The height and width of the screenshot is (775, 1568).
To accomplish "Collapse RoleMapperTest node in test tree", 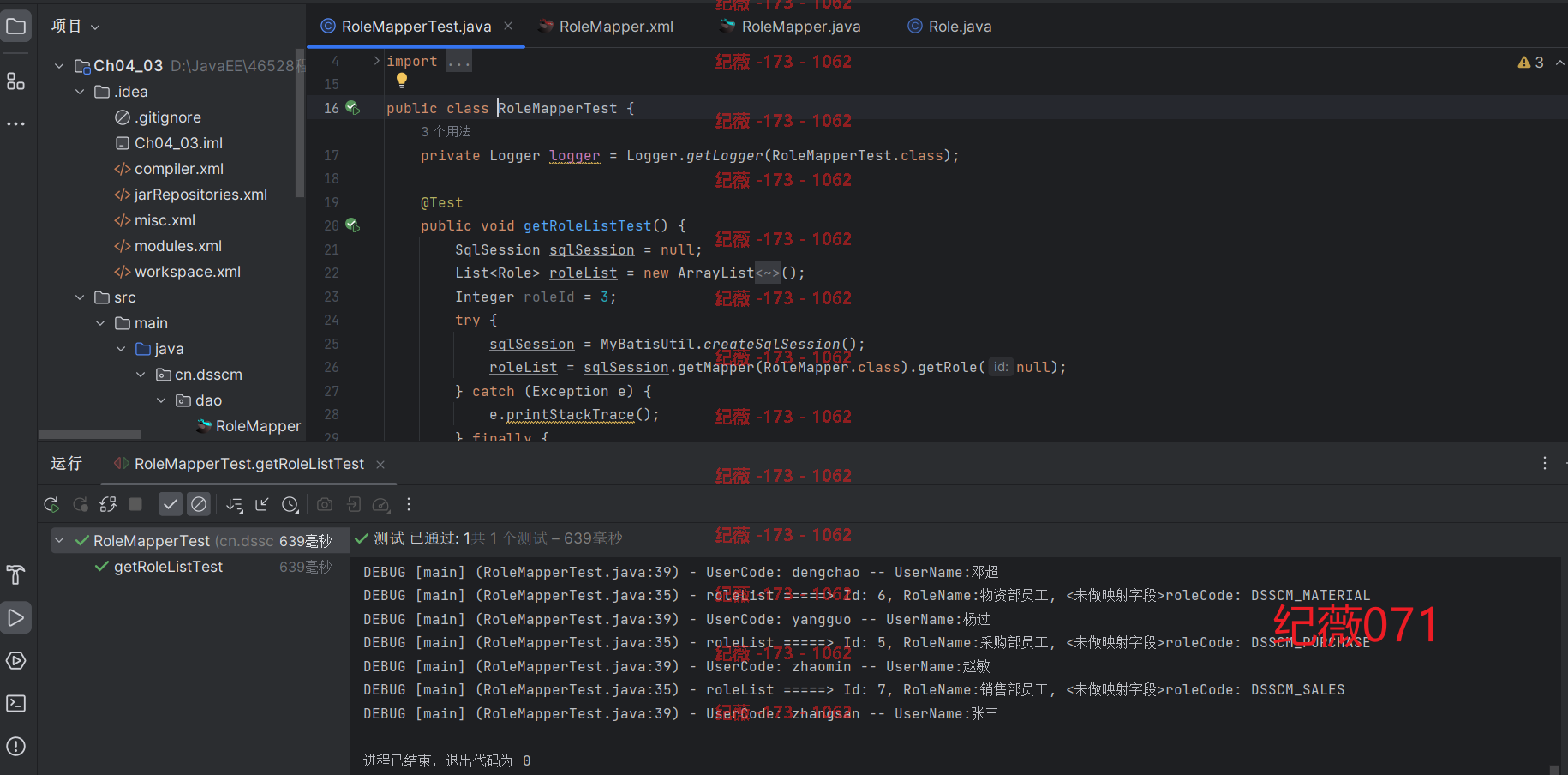I will (59, 540).
